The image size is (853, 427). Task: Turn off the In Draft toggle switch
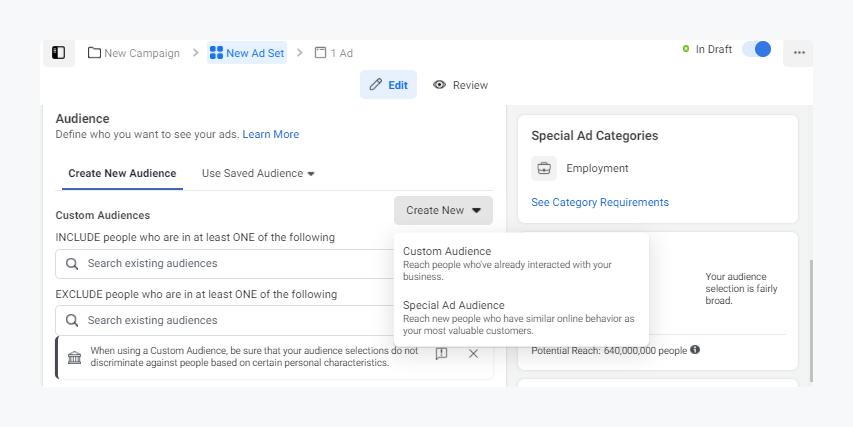(756, 50)
